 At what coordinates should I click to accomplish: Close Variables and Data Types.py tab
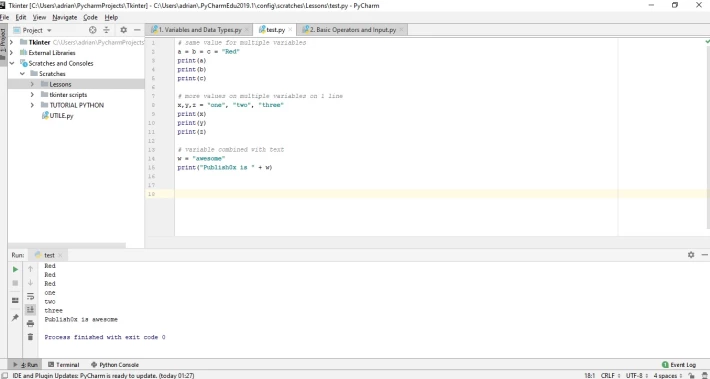pos(247,30)
